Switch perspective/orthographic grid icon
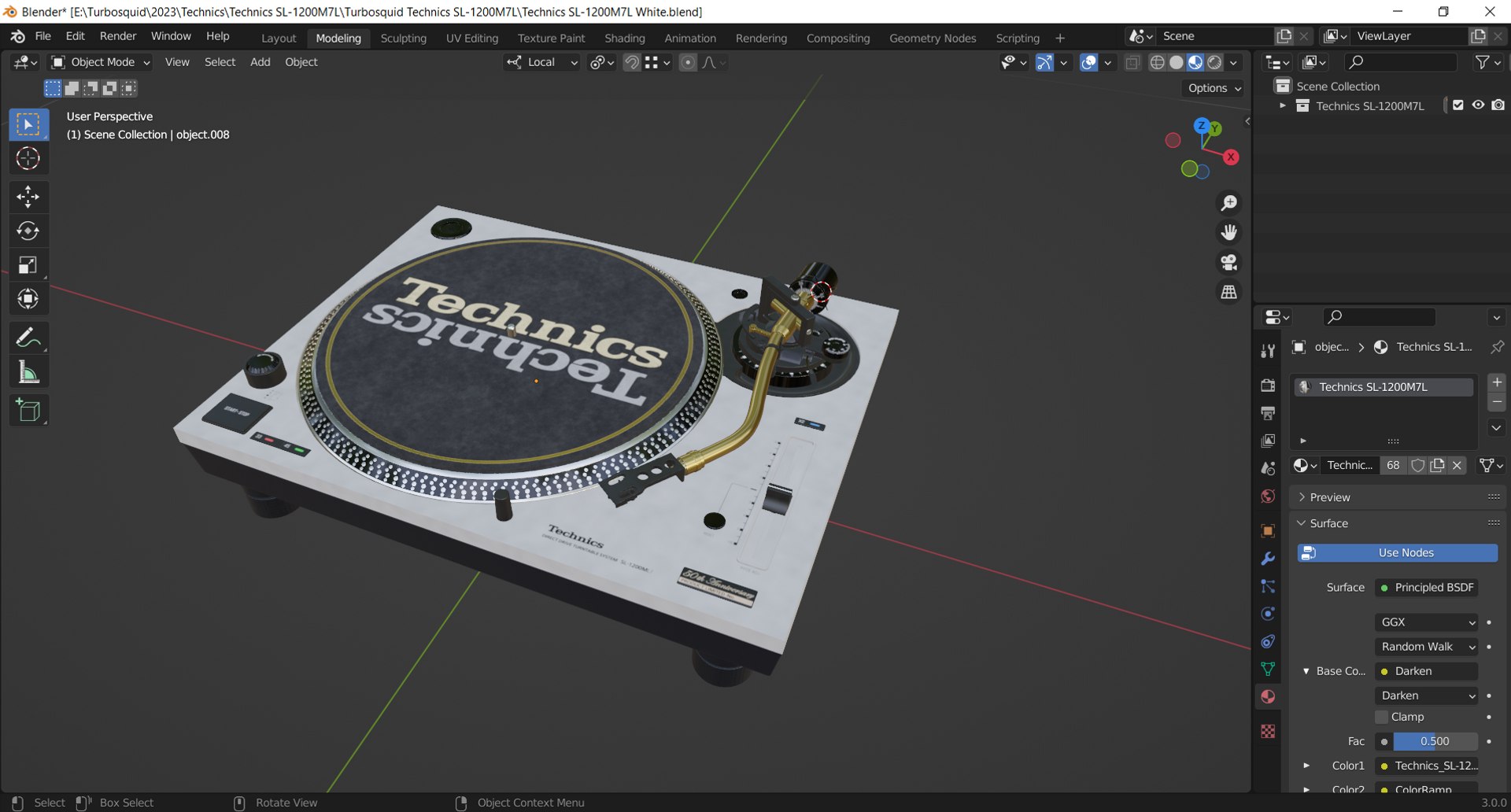Screen dimensions: 1511x812 click(x=1228, y=292)
